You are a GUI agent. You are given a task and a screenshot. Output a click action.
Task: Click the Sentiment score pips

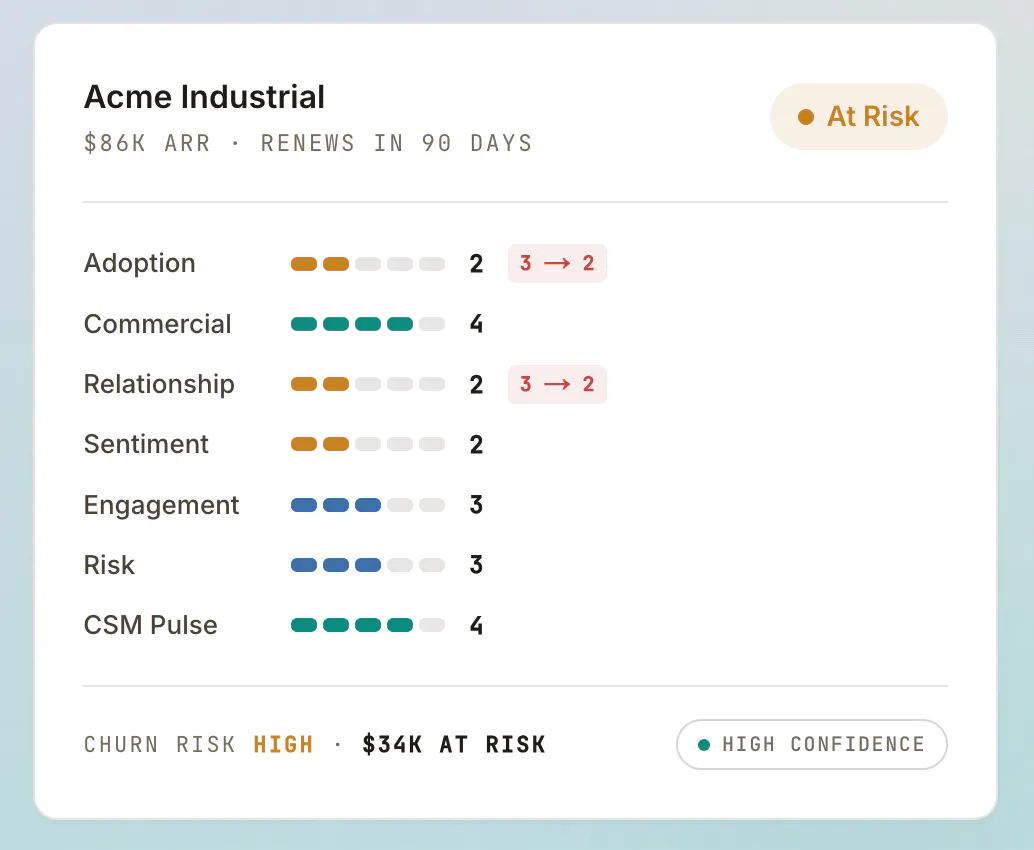(x=368, y=444)
